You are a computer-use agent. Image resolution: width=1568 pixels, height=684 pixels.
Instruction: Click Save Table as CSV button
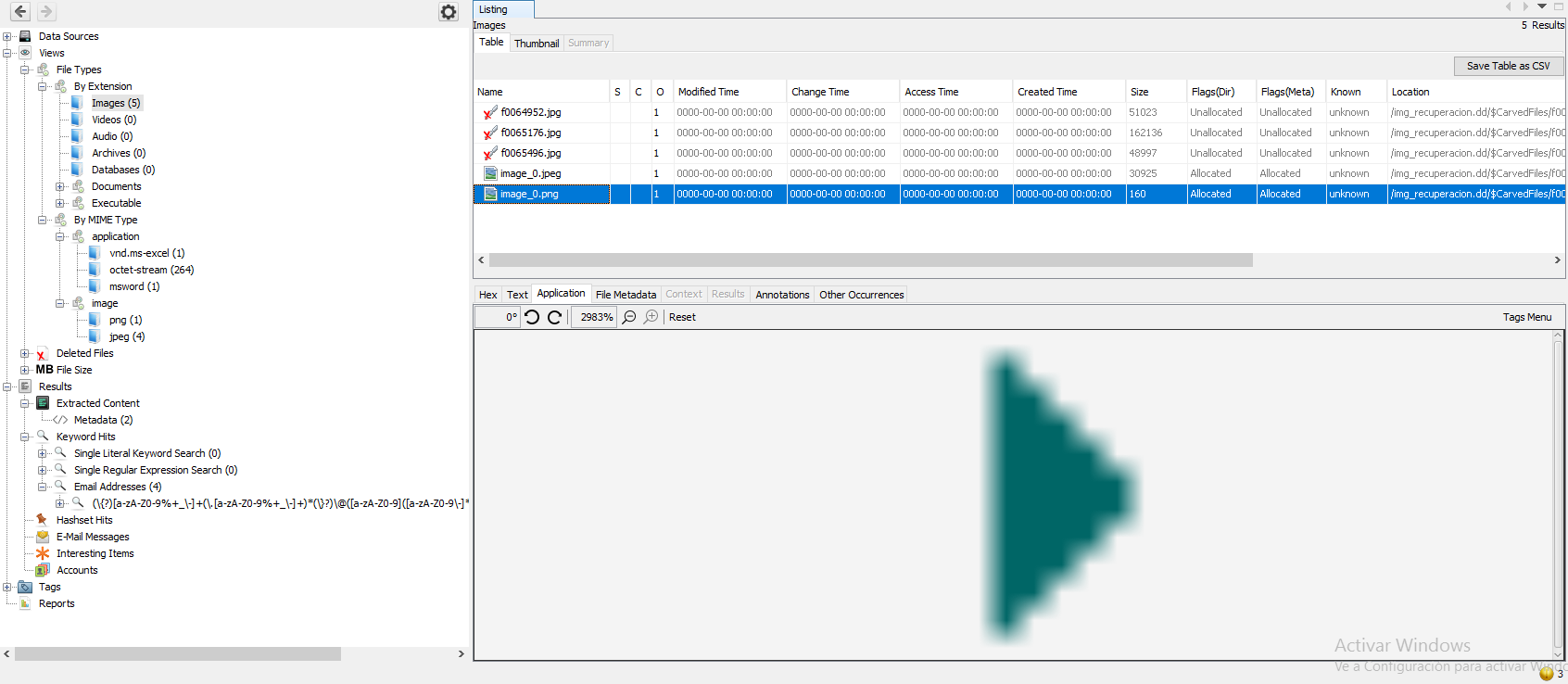click(x=1508, y=66)
